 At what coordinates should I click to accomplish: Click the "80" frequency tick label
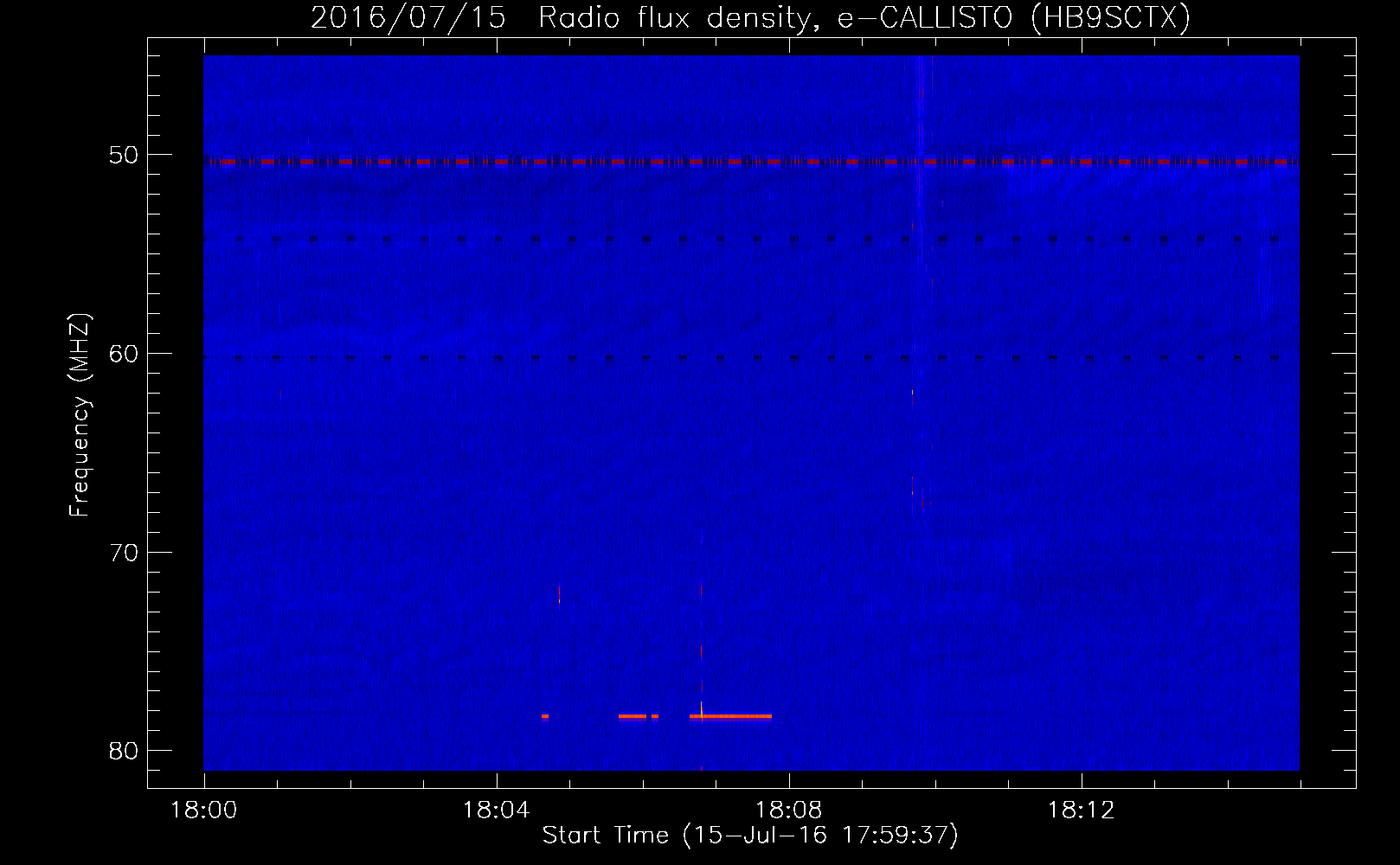click(x=124, y=751)
